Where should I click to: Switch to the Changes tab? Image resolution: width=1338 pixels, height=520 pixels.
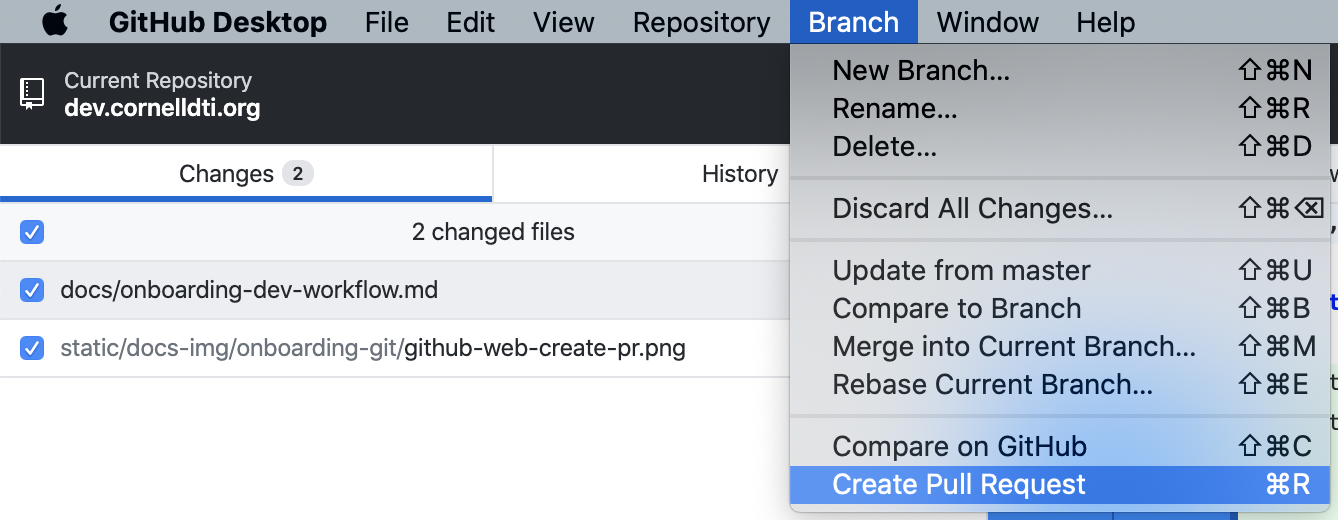click(x=246, y=174)
